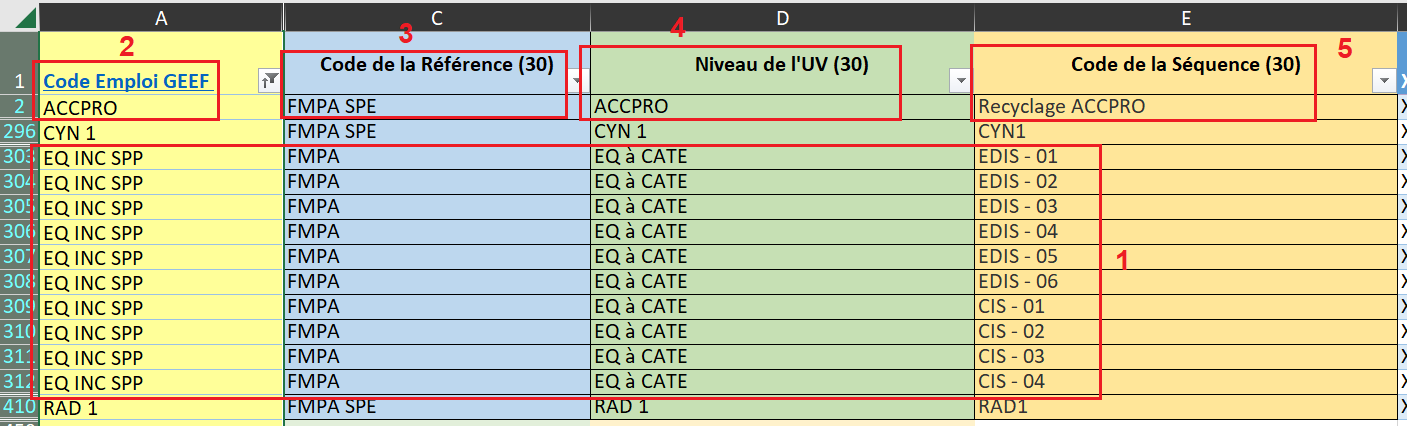
Task: Select the EDIS - 06 cell
Action: click(1185, 281)
